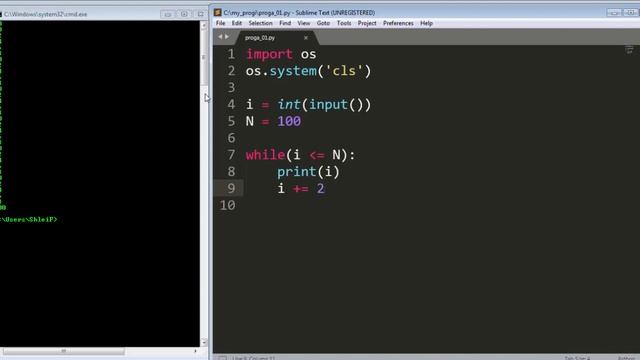Click 'system' in os.system call
640x360 pixels.
tap(293, 71)
